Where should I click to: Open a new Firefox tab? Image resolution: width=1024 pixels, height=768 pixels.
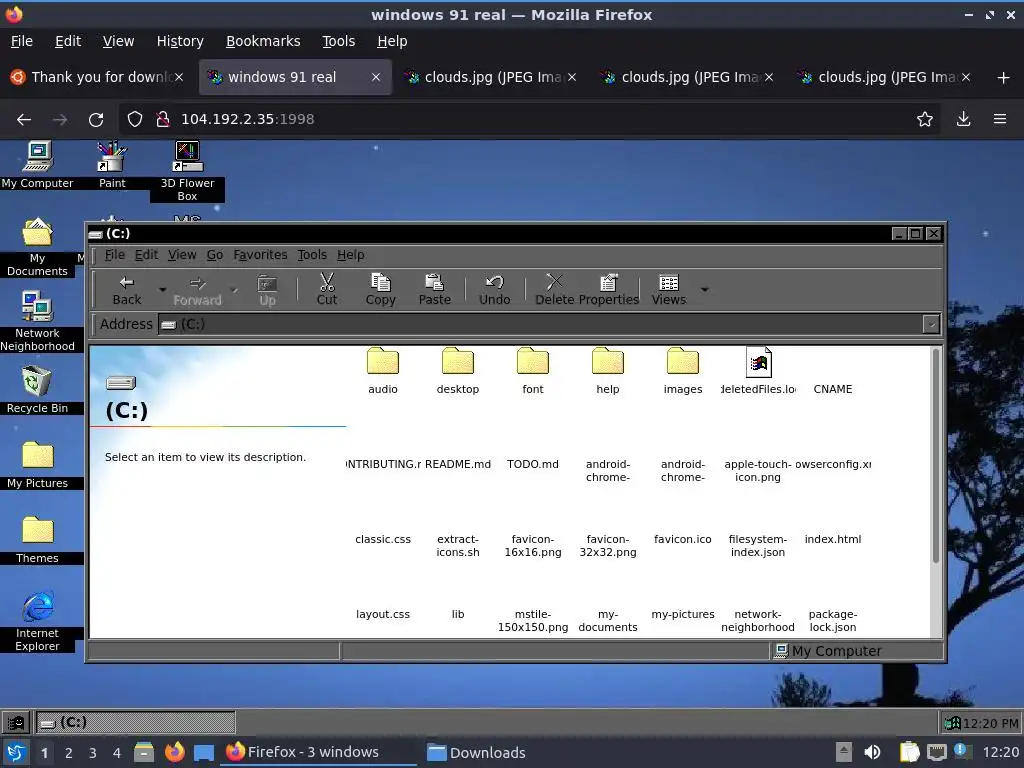pos(1004,78)
